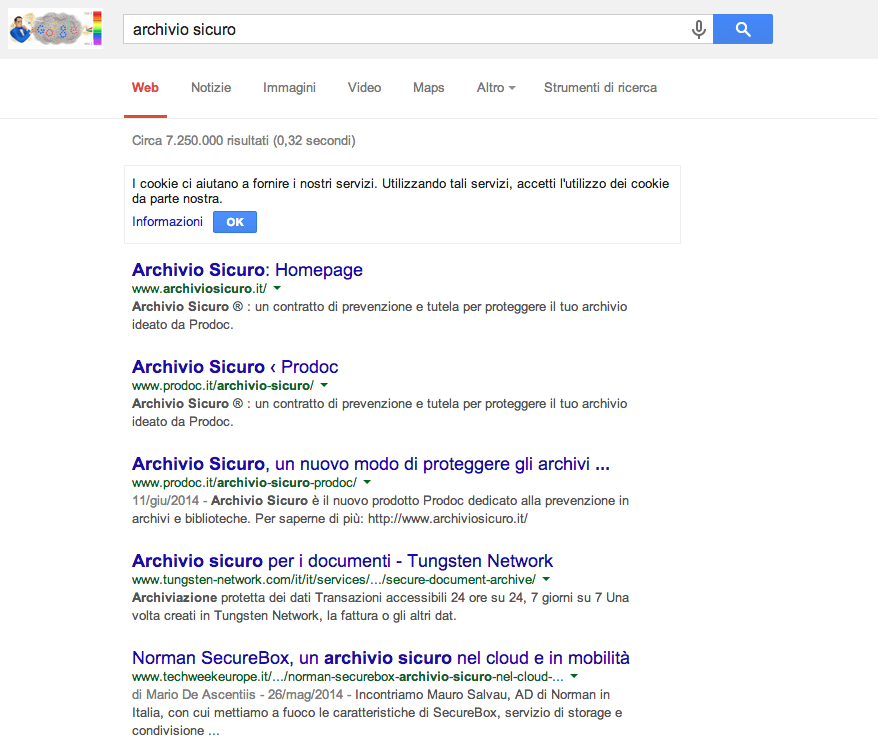Expand arrow beside prodoc.it/archivio-sicuro-prodoc/ URL
Screen dimensions: 878x750
[x=367, y=482]
